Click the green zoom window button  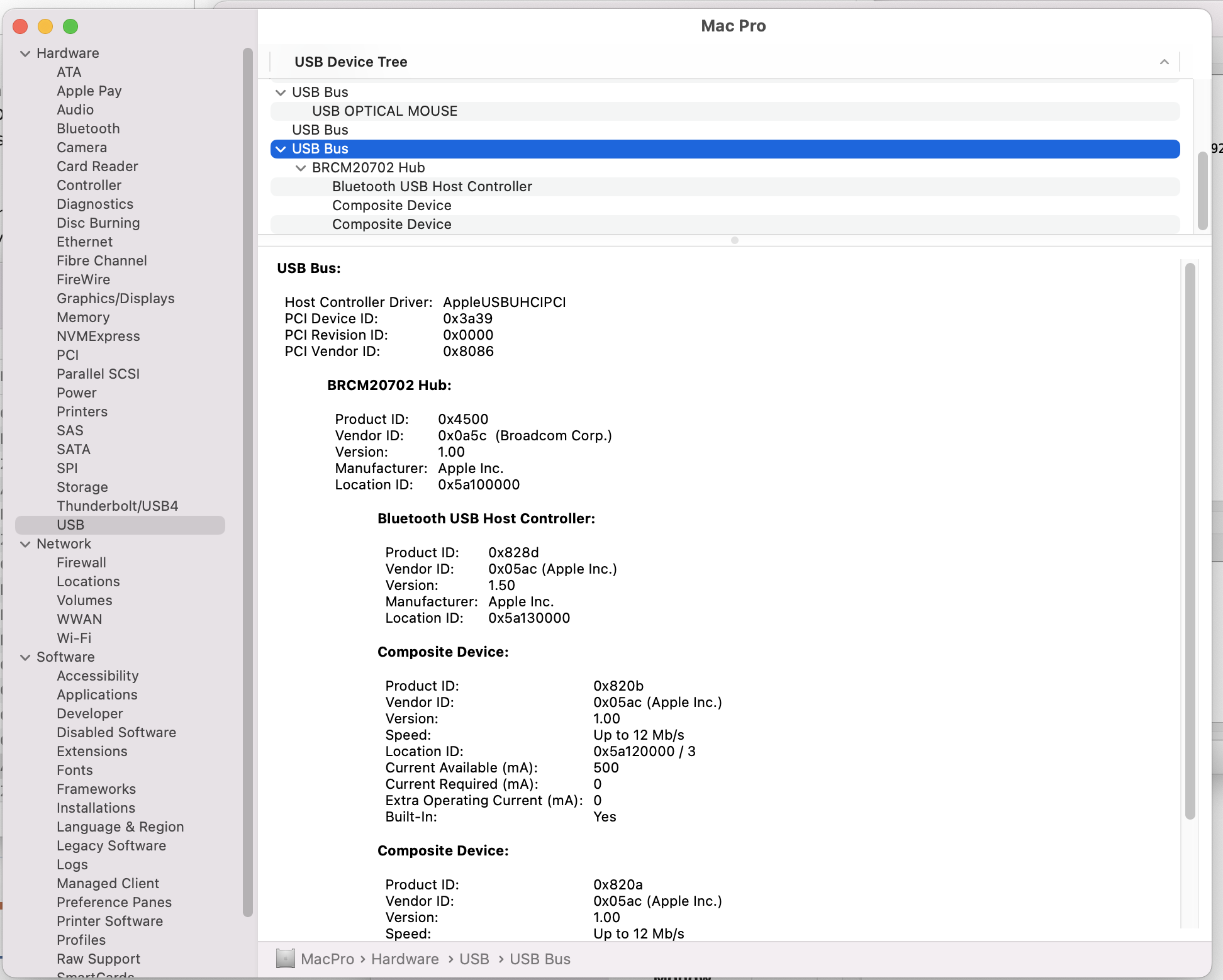[x=70, y=26]
